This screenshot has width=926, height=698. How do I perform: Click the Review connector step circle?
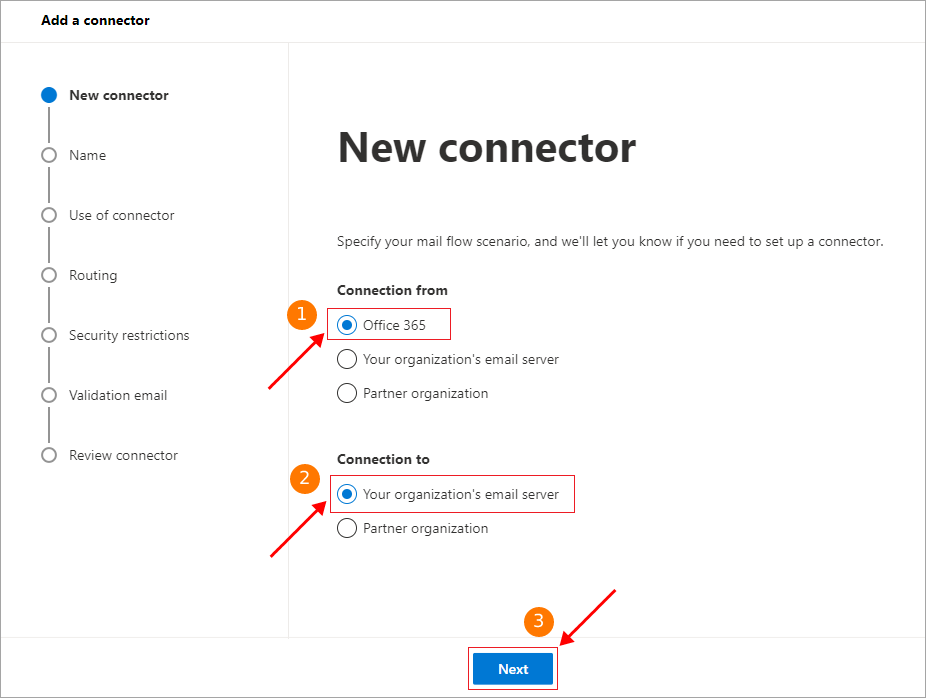tap(49, 455)
